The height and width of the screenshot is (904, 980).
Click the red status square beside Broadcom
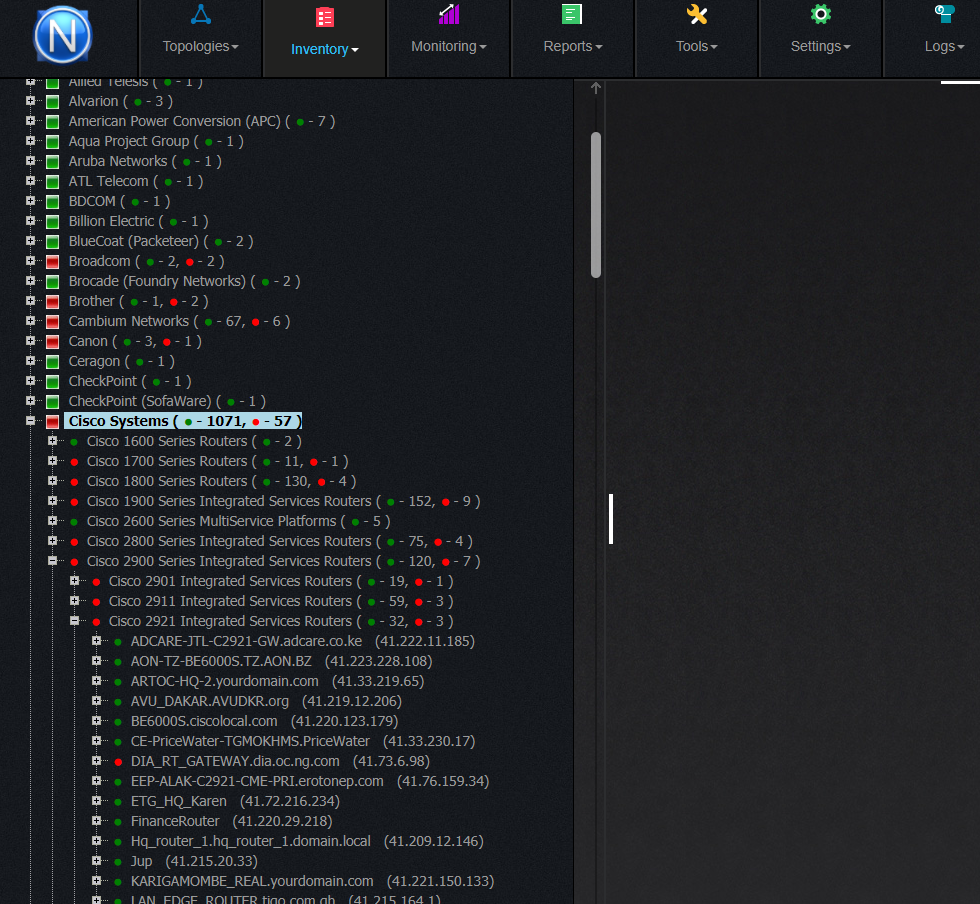(52, 261)
